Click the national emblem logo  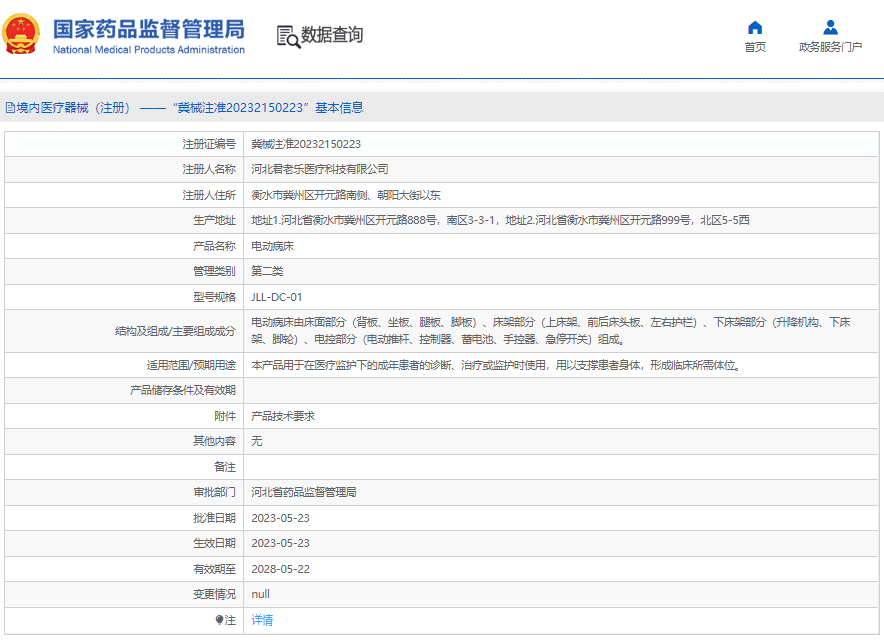[x=21, y=34]
